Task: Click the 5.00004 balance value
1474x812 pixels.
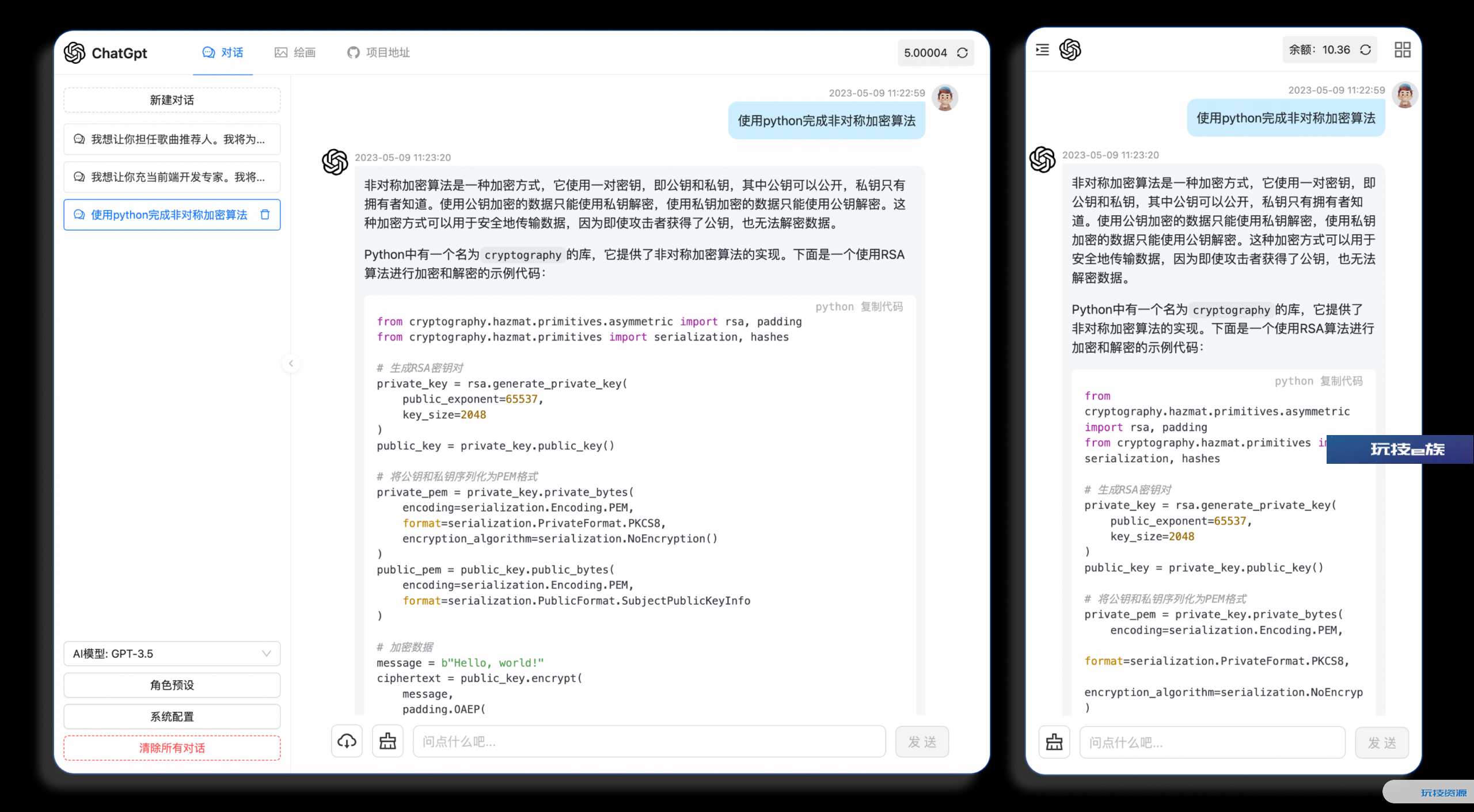Action: click(x=925, y=53)
